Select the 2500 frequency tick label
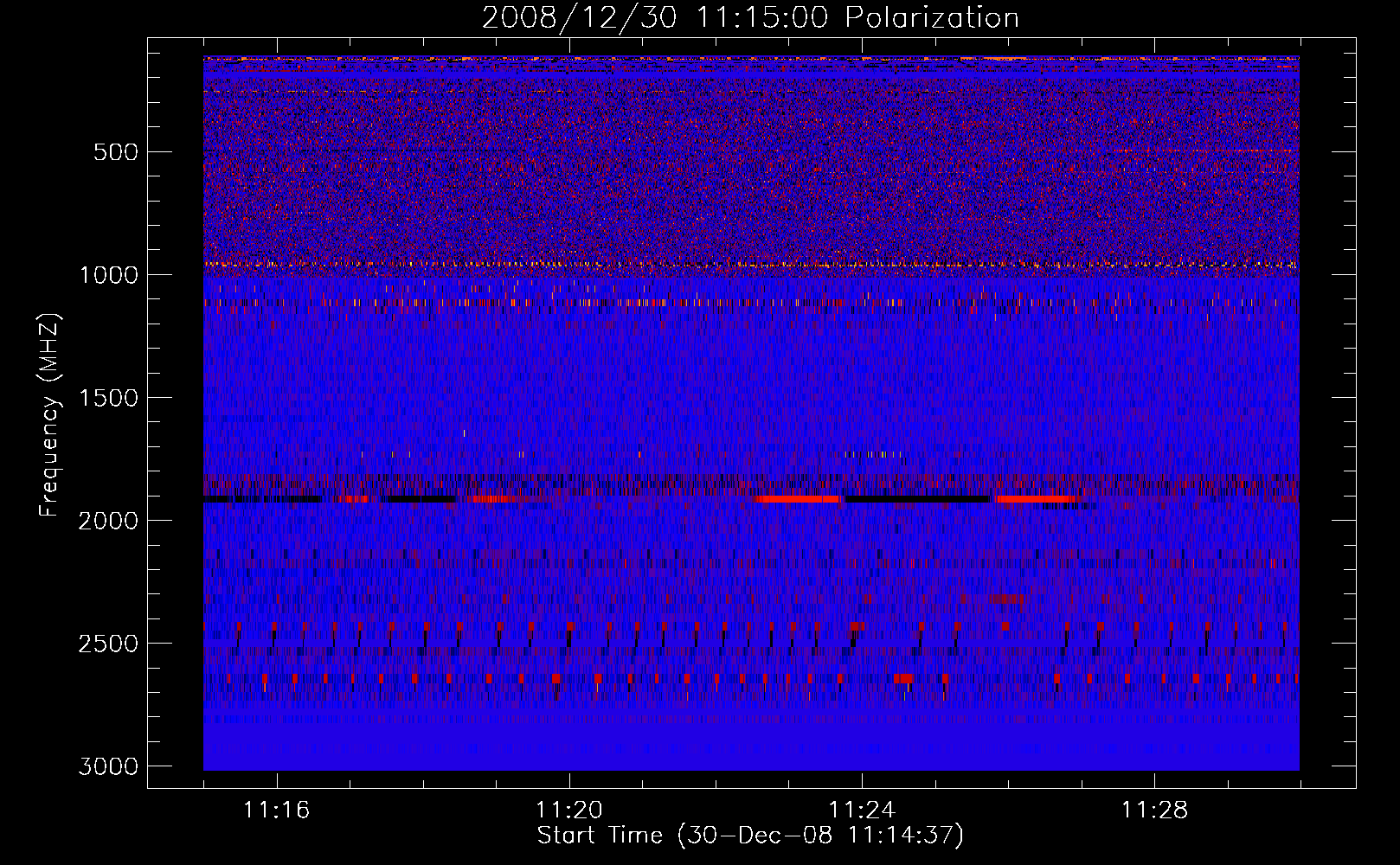1400x865 pixels. pyautogui.click(x=108, y=644)
